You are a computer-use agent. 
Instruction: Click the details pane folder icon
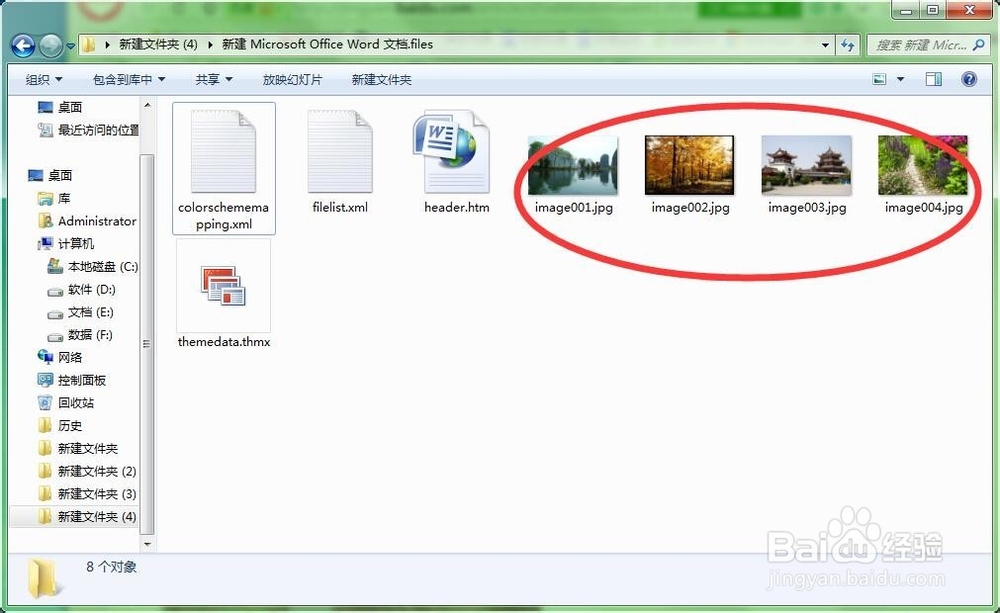[43, 578]
